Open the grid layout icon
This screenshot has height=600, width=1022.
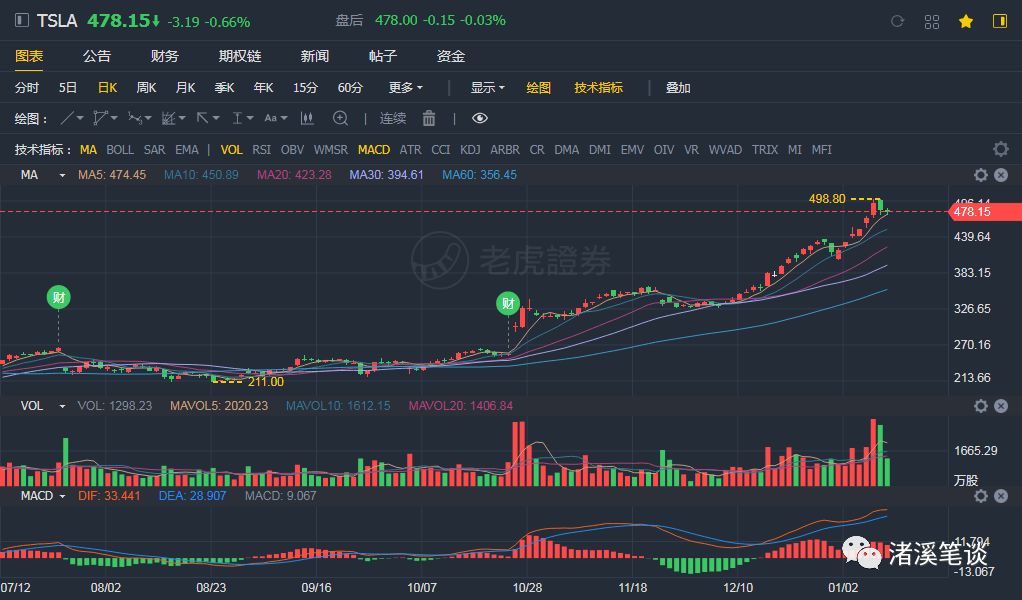click(932, 21)
